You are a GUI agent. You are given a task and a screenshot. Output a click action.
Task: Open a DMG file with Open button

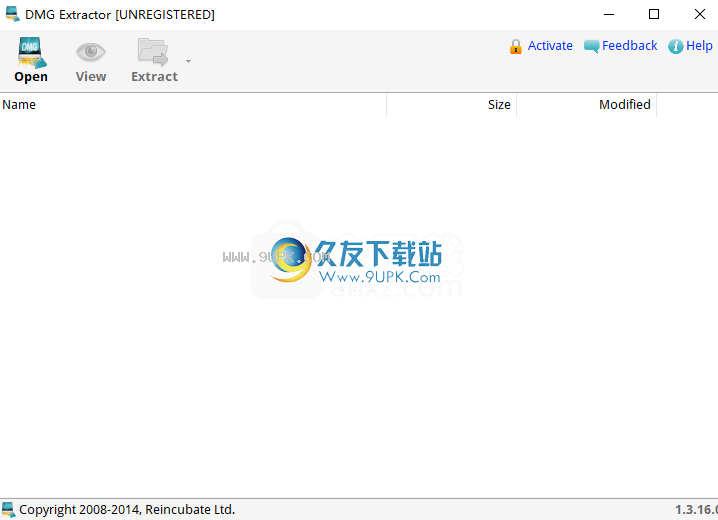pos(31,60)
